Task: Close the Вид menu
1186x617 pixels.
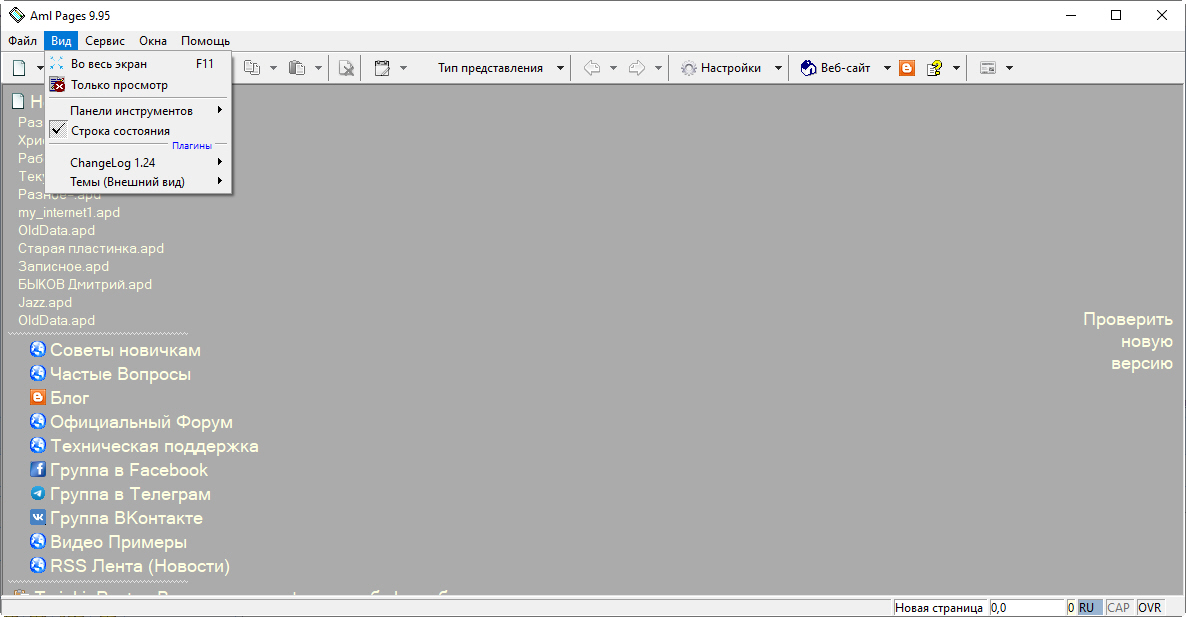Action: (61, 41)
